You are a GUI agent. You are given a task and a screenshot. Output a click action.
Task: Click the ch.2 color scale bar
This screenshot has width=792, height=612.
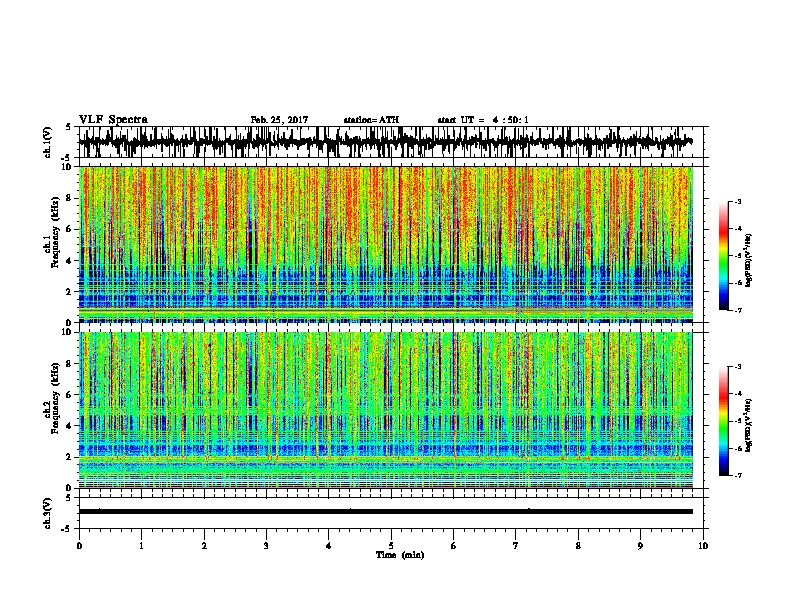tap(723, 421)
